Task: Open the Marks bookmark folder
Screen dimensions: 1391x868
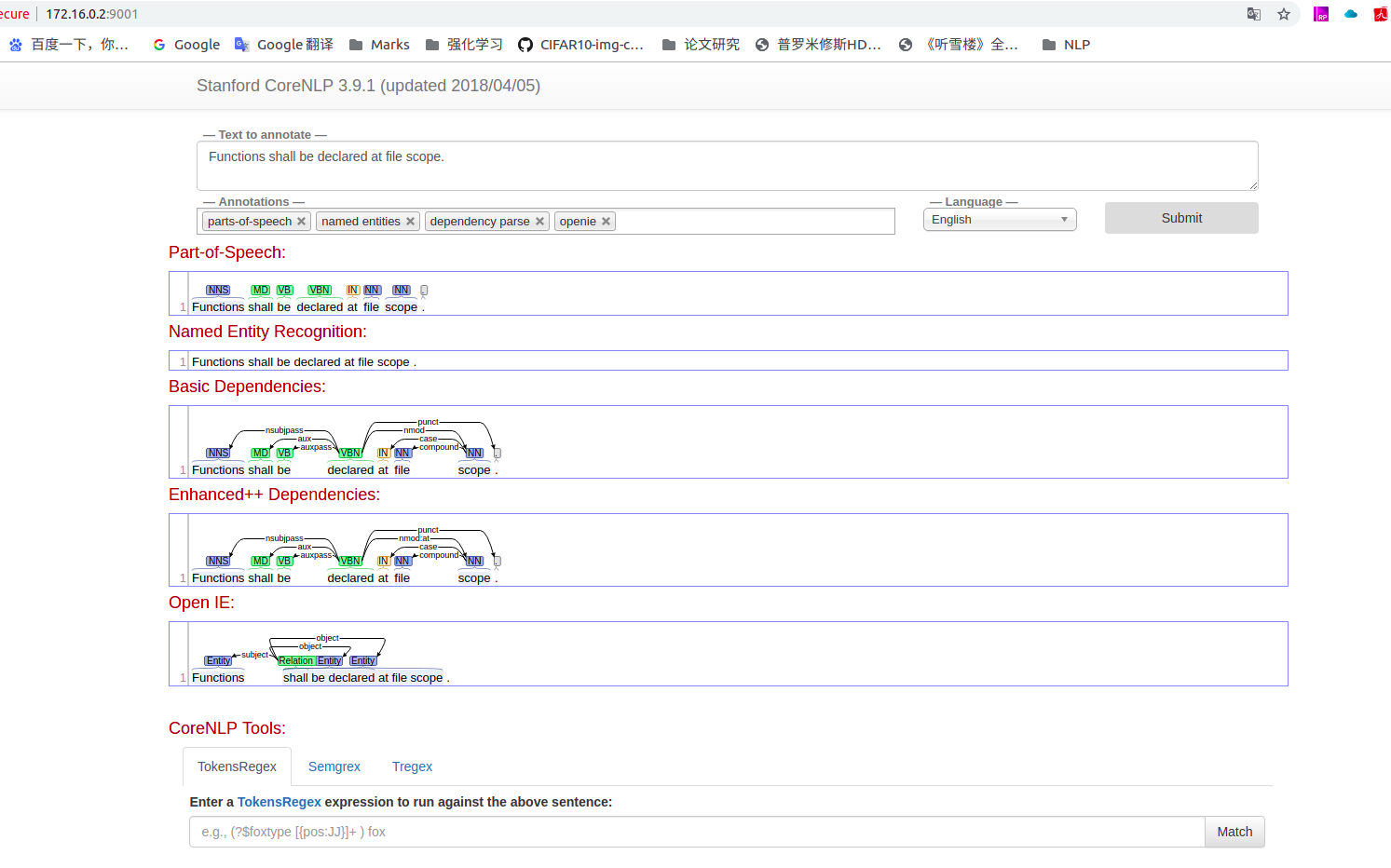Action: 379,45
